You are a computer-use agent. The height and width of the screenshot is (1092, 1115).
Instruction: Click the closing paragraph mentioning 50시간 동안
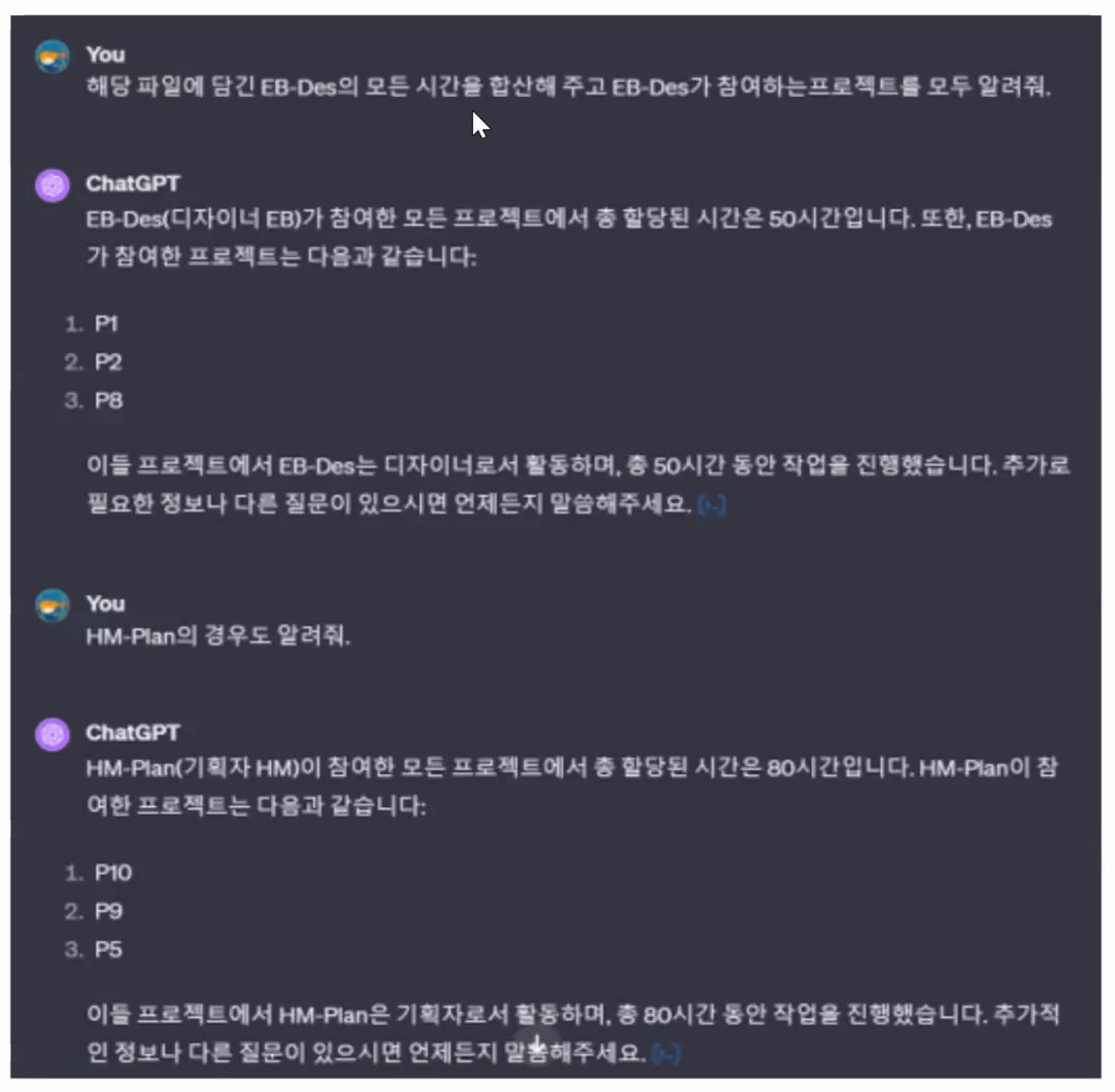(x=578, y=484)
